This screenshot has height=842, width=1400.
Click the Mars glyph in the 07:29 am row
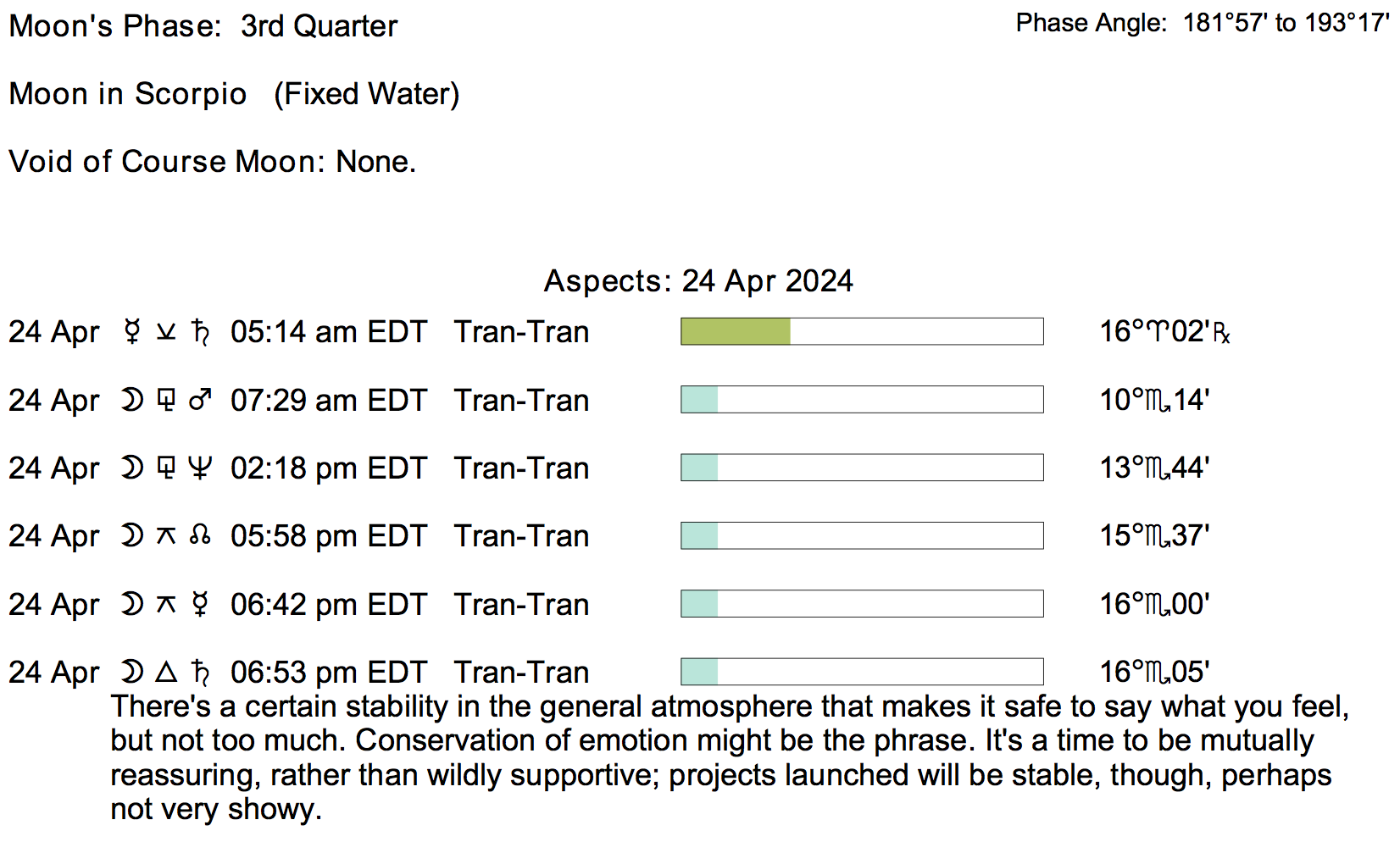click(x=201, y=400)
